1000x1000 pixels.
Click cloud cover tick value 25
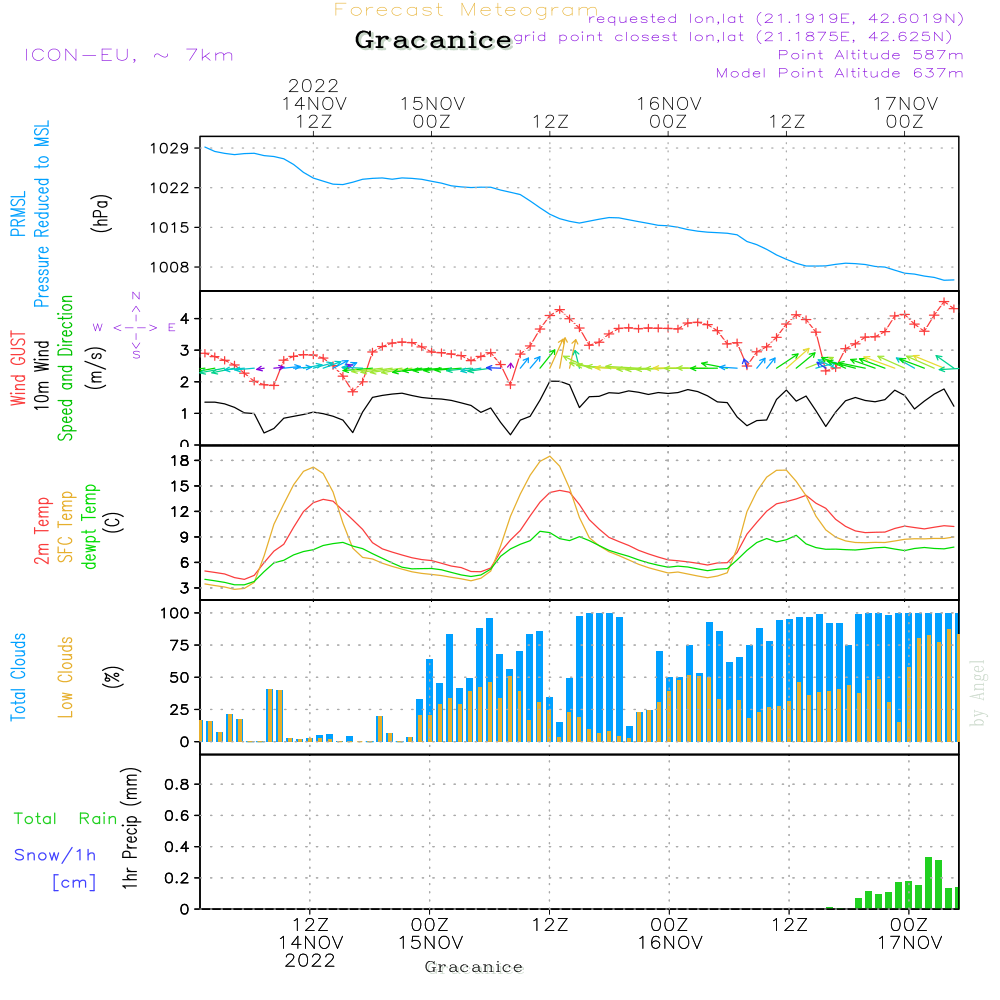179,709
